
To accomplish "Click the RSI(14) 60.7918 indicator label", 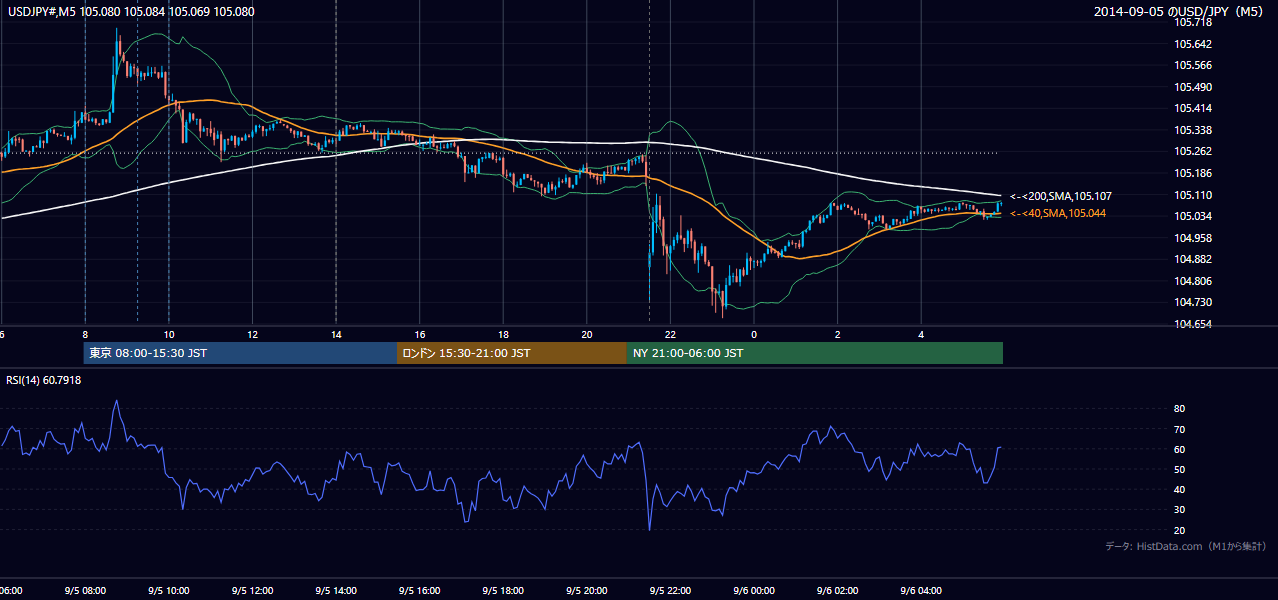I will (x=44, y=380).
